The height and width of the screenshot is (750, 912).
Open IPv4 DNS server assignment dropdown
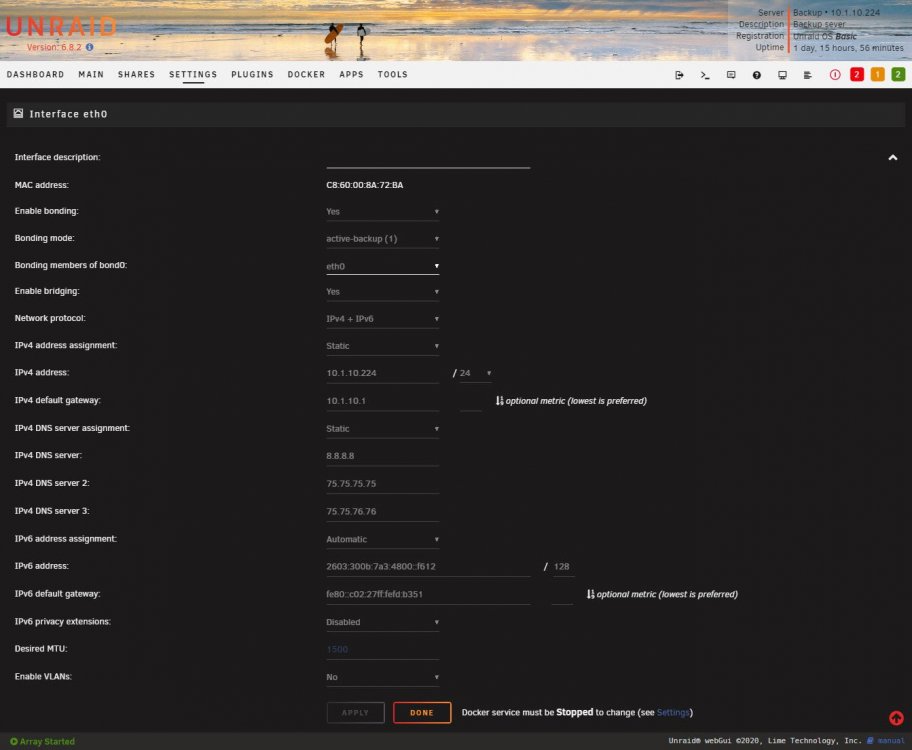pyautogui.click(x=383, y=429)
